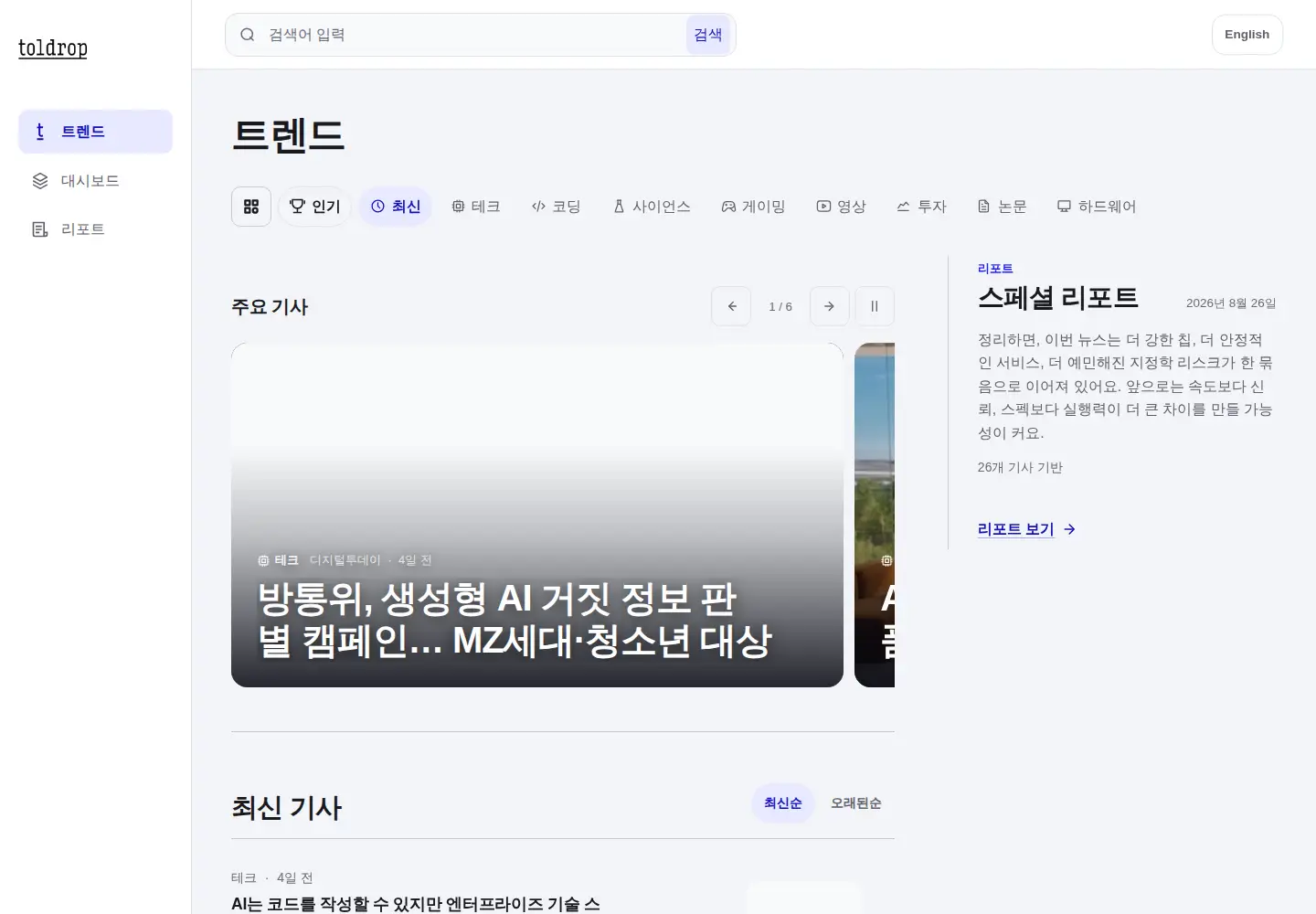The height and width of the screenshot is (914, 1316).
Task: Filter by 영상 category
Action: tap(841, 207)
